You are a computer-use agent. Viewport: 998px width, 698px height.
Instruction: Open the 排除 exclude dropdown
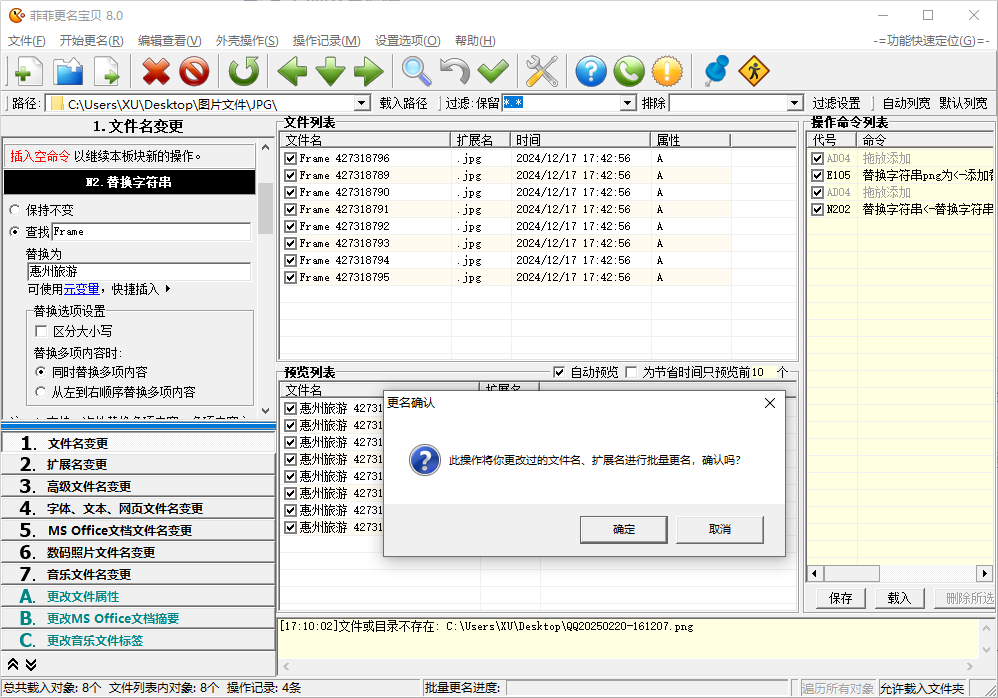pos(794,103)
